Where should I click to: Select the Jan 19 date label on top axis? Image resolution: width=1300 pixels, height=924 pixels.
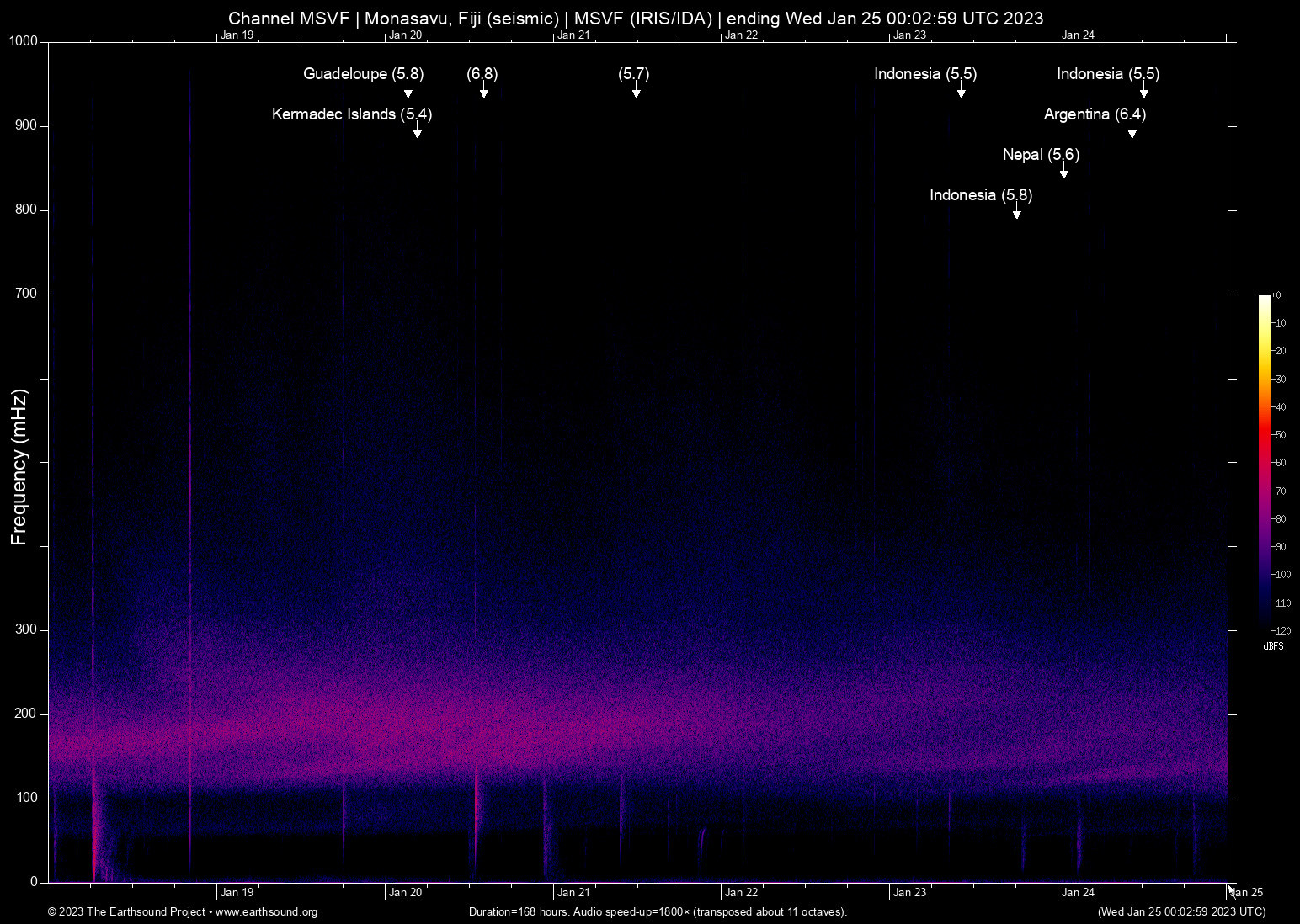[x=237, y=35]
